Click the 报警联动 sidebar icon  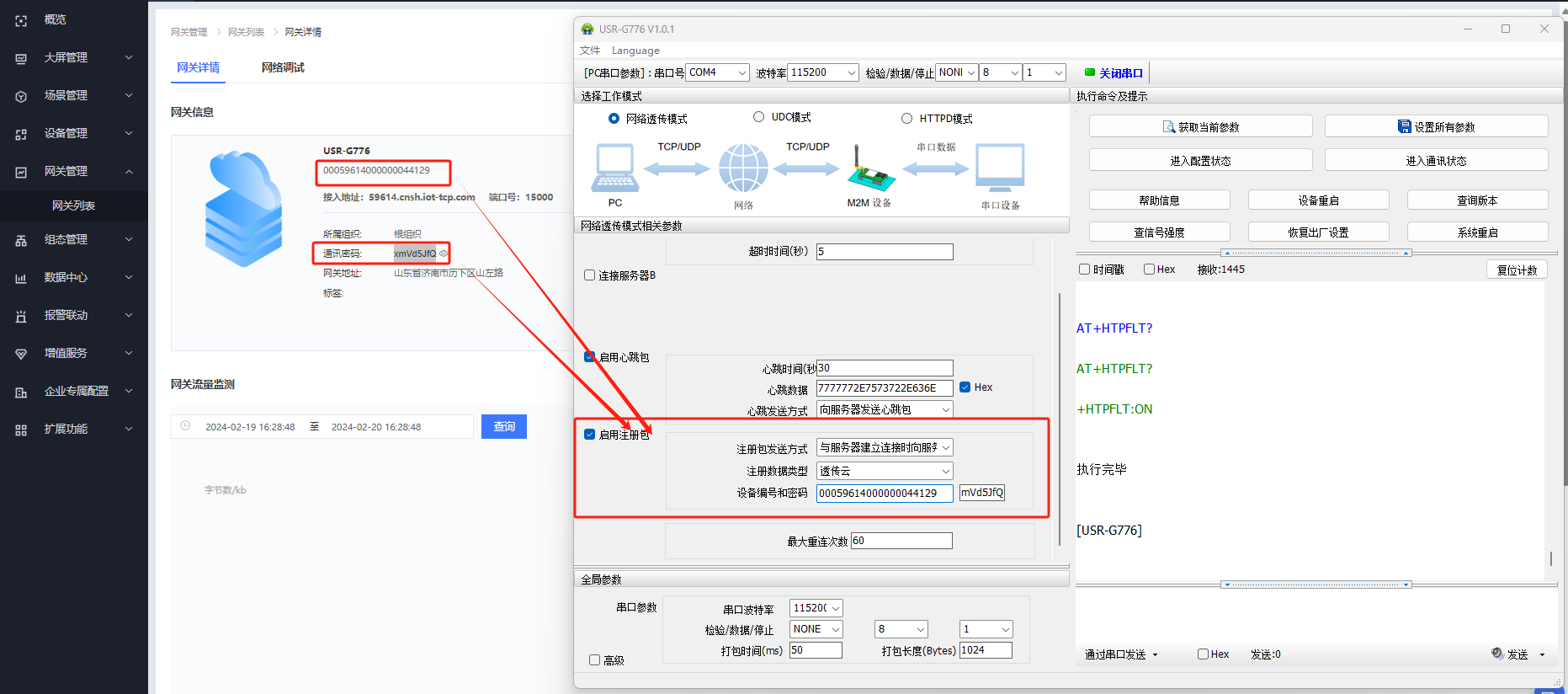coord(21,316)
